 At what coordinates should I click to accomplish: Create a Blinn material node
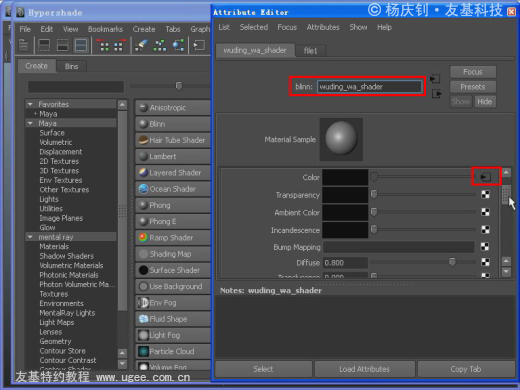pyautogui.click(x=173, y=124)
